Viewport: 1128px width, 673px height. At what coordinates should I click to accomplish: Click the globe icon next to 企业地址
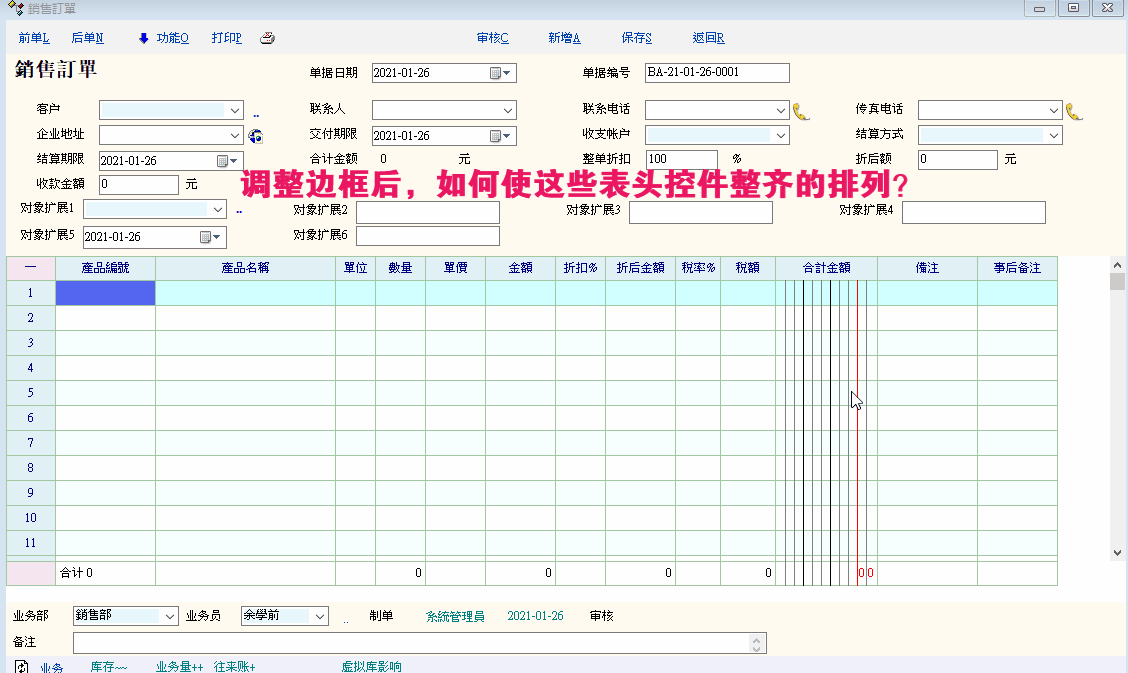click(256, 135)
